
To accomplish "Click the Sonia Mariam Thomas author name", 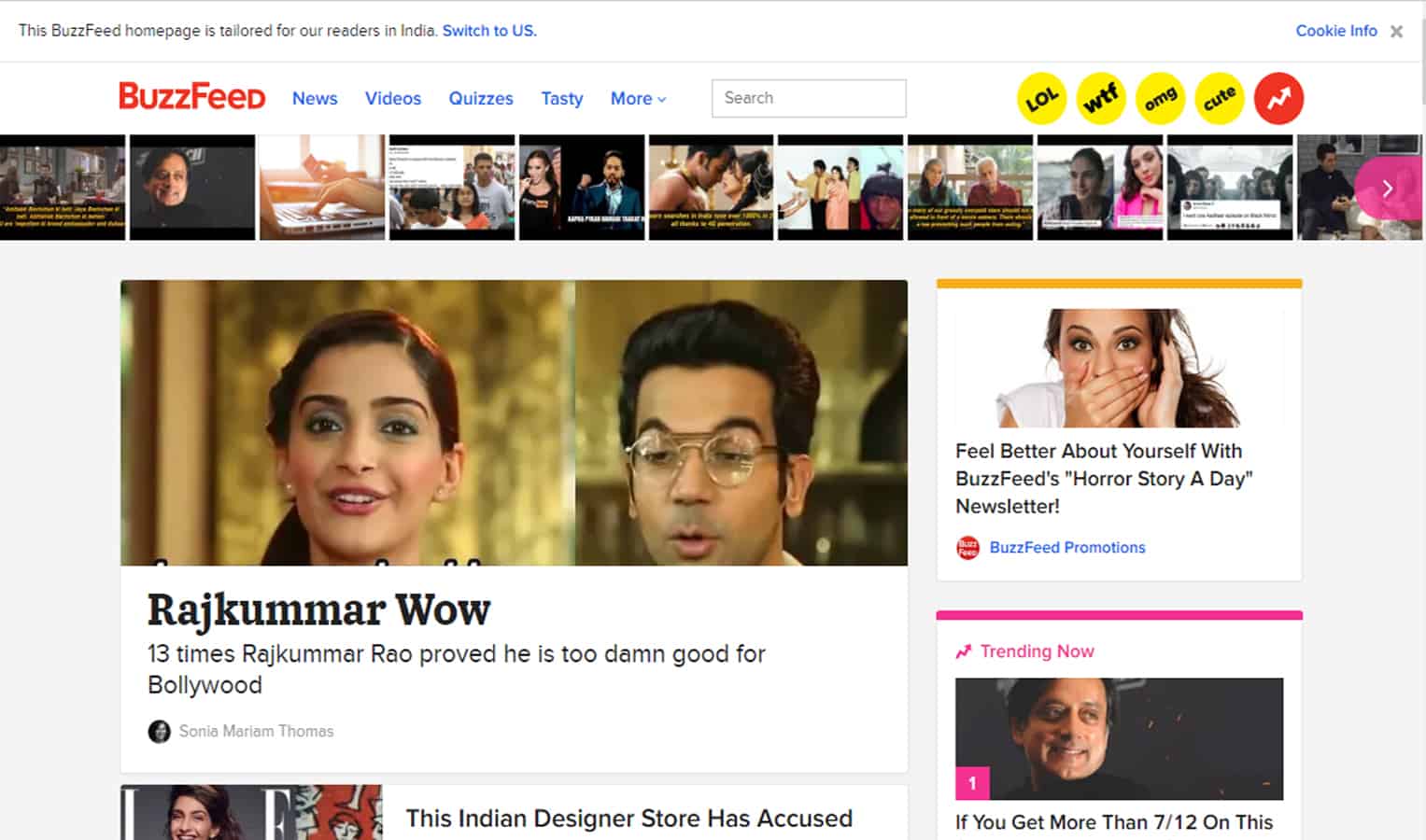I will 256,731.
